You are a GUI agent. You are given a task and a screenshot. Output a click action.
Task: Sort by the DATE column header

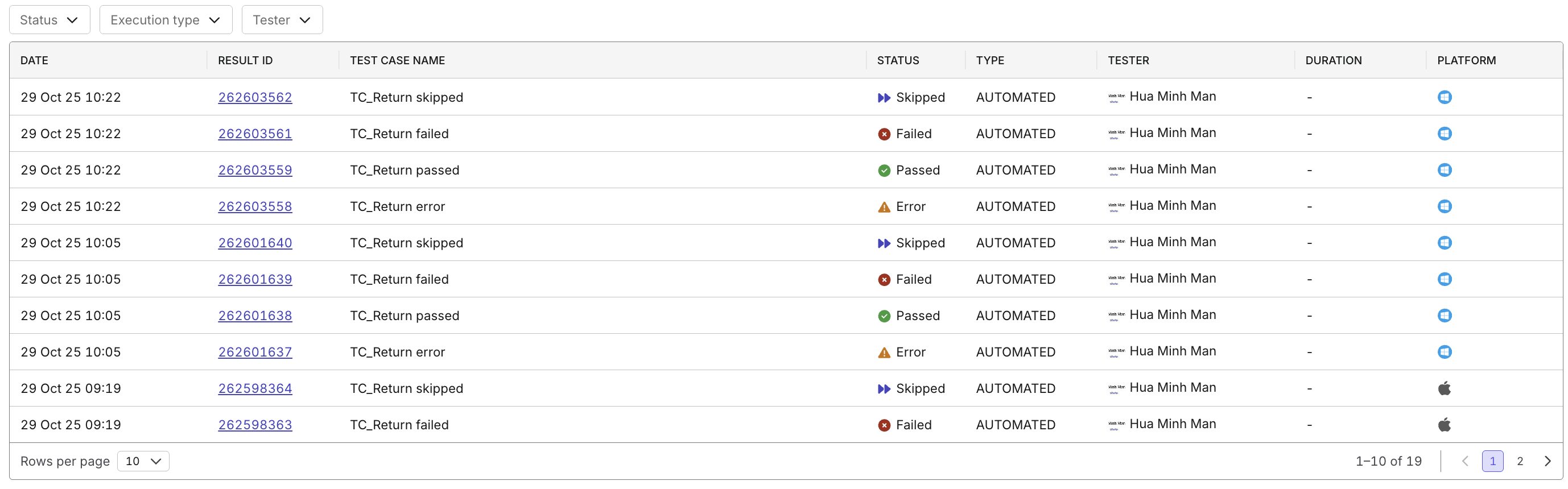(x=34, y=60)
